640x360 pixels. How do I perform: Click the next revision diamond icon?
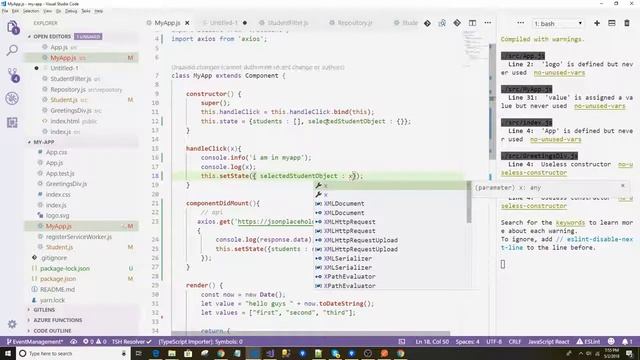click(457, 23)
